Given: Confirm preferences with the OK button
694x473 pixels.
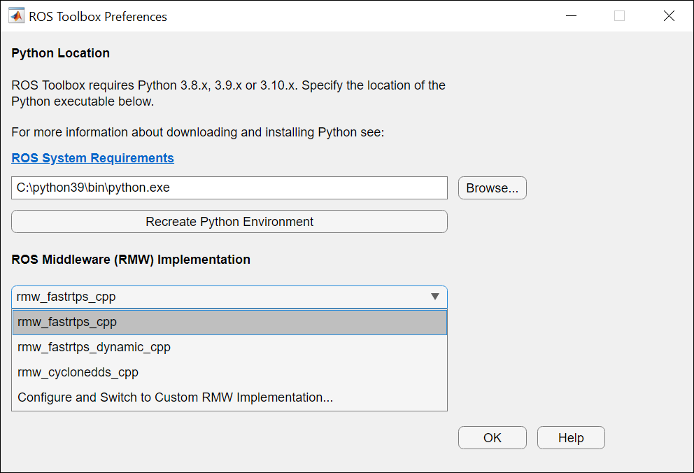Looking at the screenshot, I should coord(492,438).
